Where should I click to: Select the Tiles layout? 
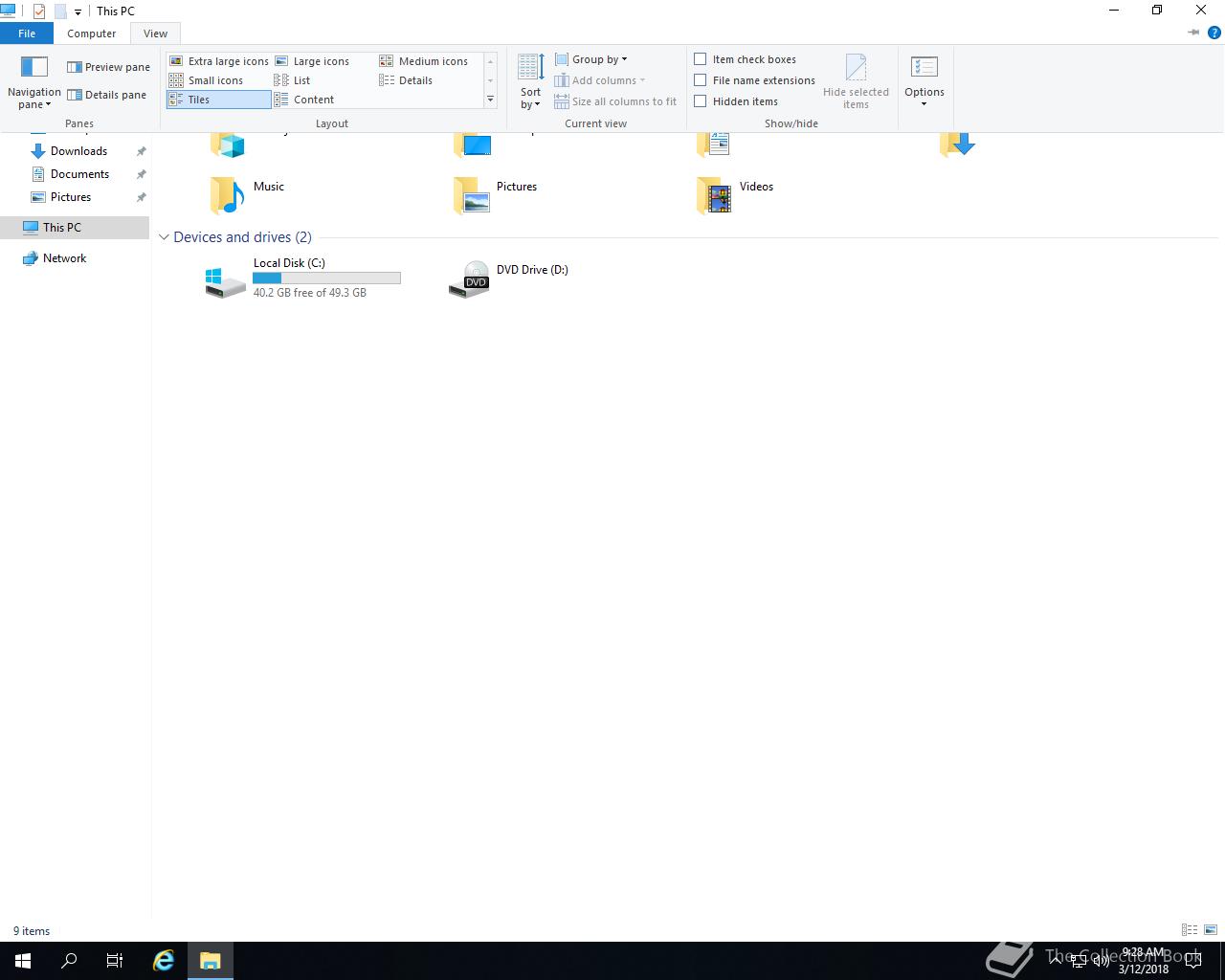click(219, 100)
